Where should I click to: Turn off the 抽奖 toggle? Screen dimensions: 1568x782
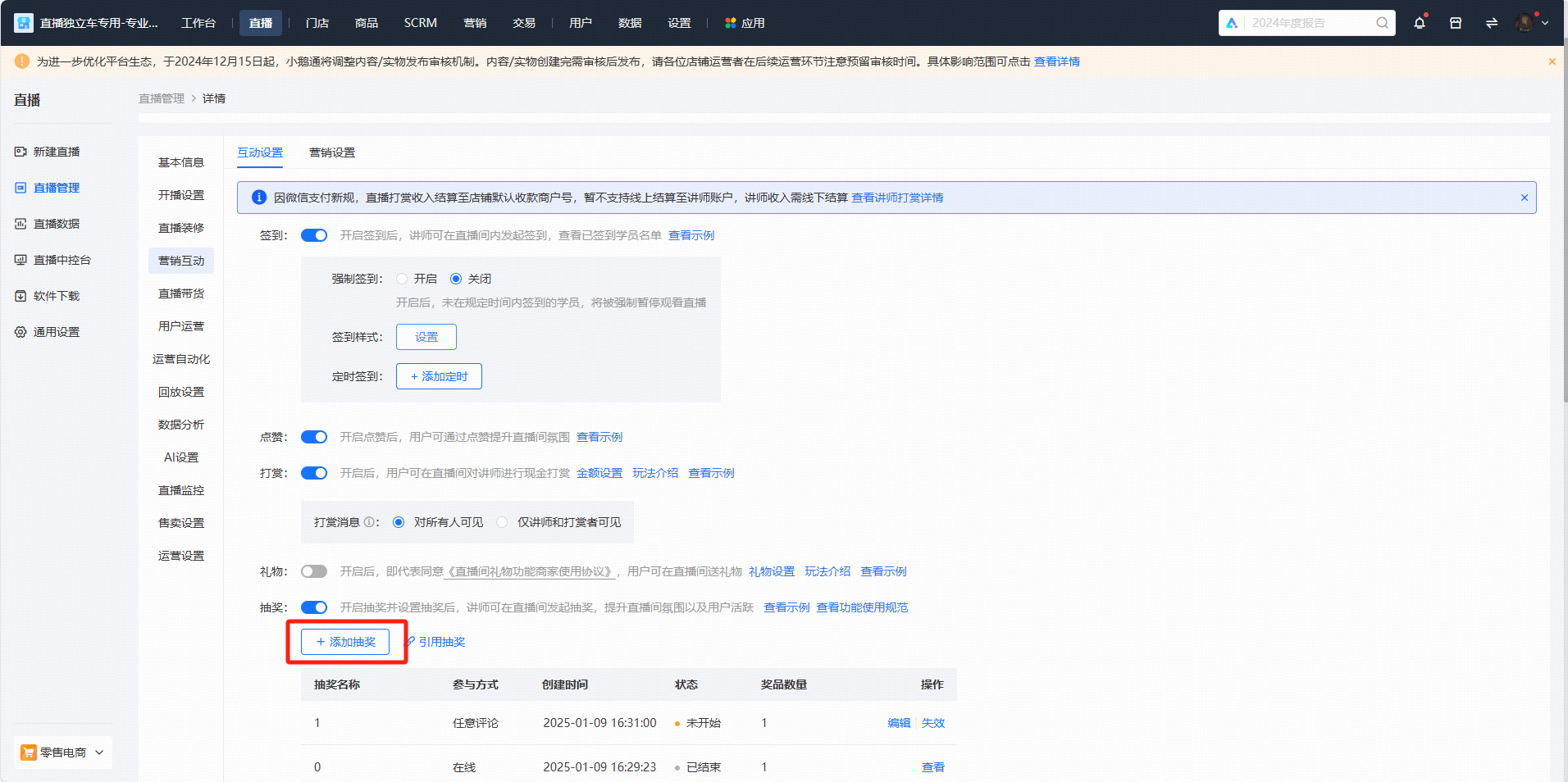click(314, 607)
